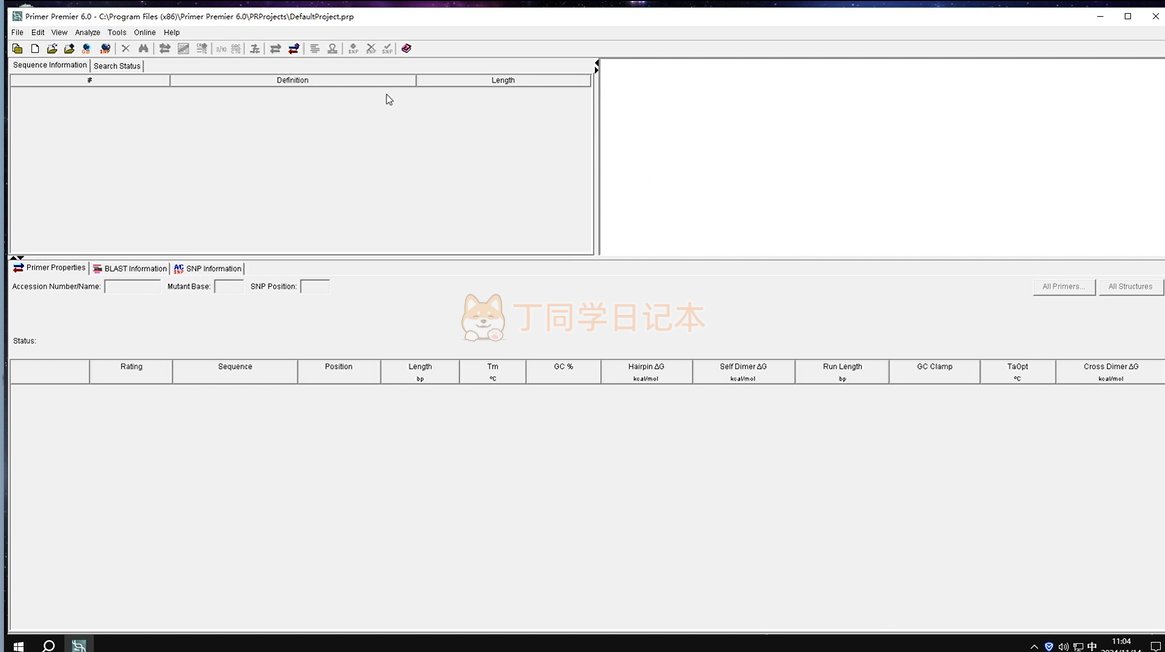Open the Analyze menu
This screenshot has height=652, width=1165.
tap(88, 32)
